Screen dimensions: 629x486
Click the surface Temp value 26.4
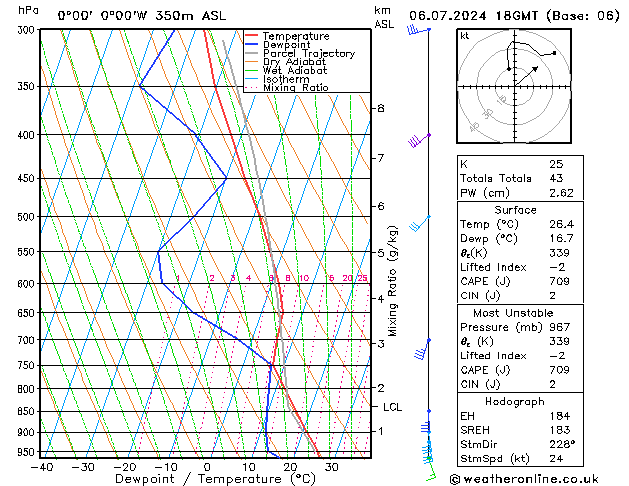click(x=561, y=224)
